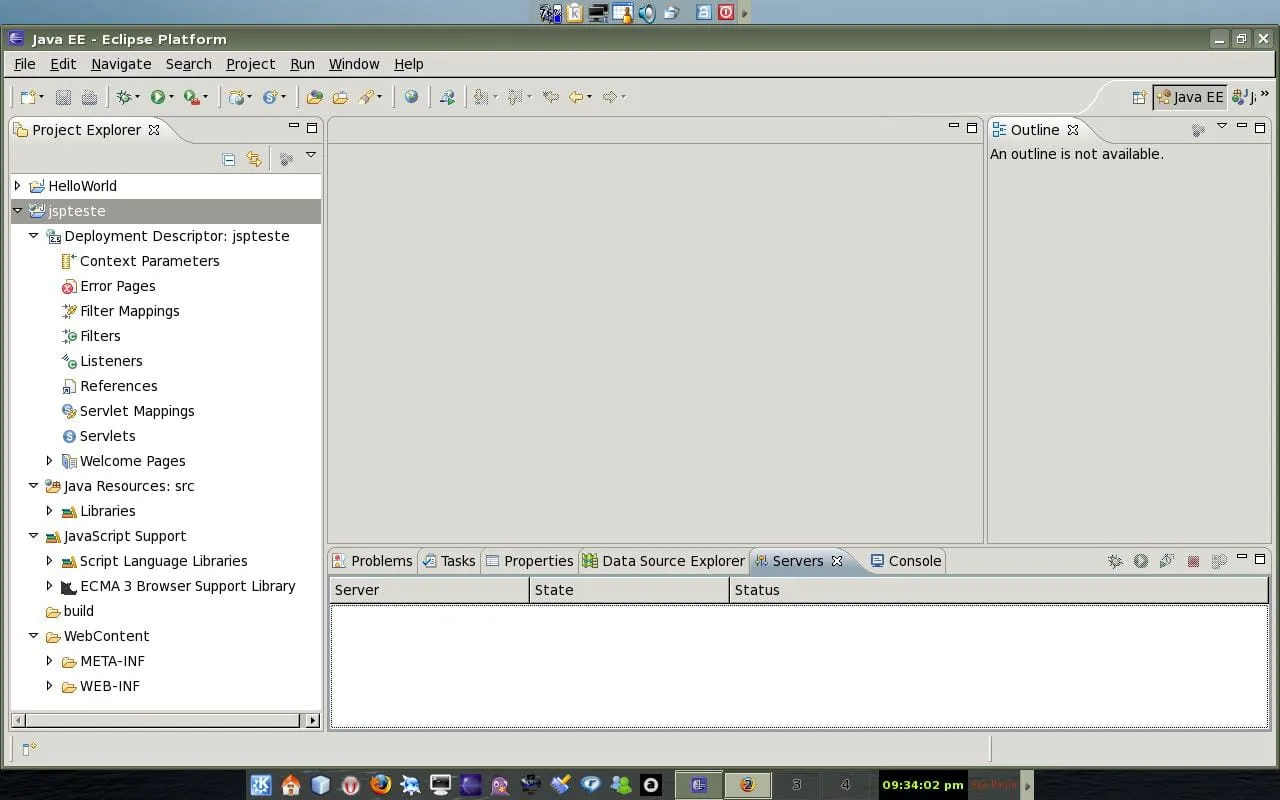Image resolution: width=1280 pixels, height=800 pixels.
Task: Start the server in debug mode
Action: tap(1115, 561)
